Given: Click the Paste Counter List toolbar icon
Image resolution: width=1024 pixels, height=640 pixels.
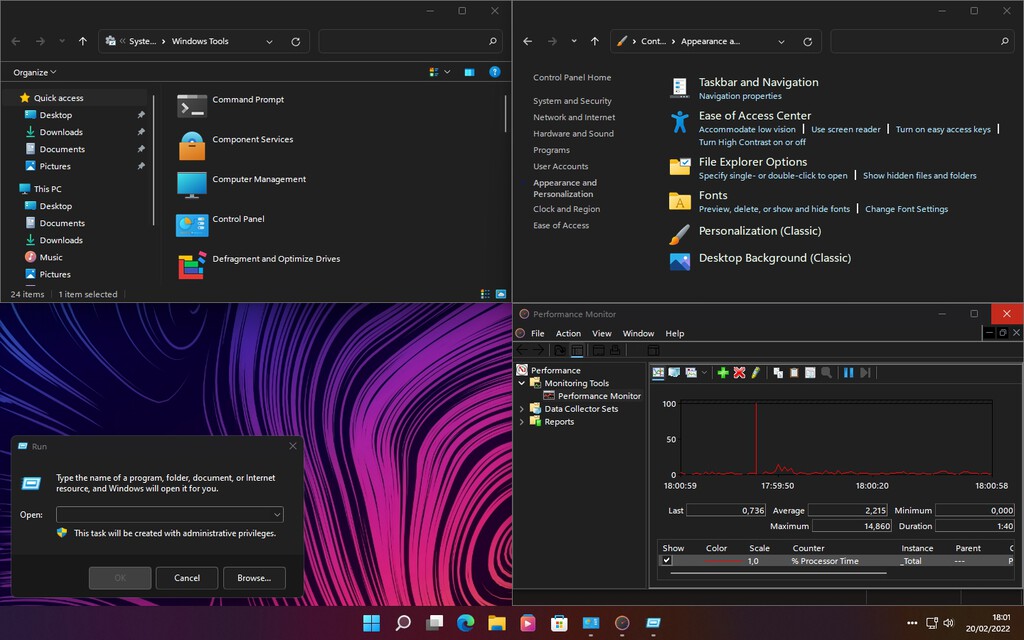Looking at the screenshot, I should coord(794,372).
